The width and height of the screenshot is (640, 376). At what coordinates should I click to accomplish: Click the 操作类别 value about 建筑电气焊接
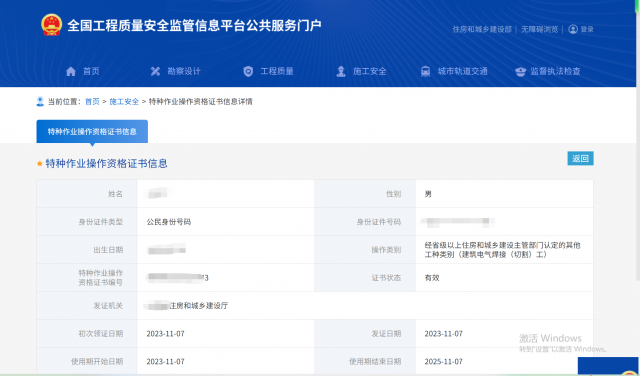(502, 250)
